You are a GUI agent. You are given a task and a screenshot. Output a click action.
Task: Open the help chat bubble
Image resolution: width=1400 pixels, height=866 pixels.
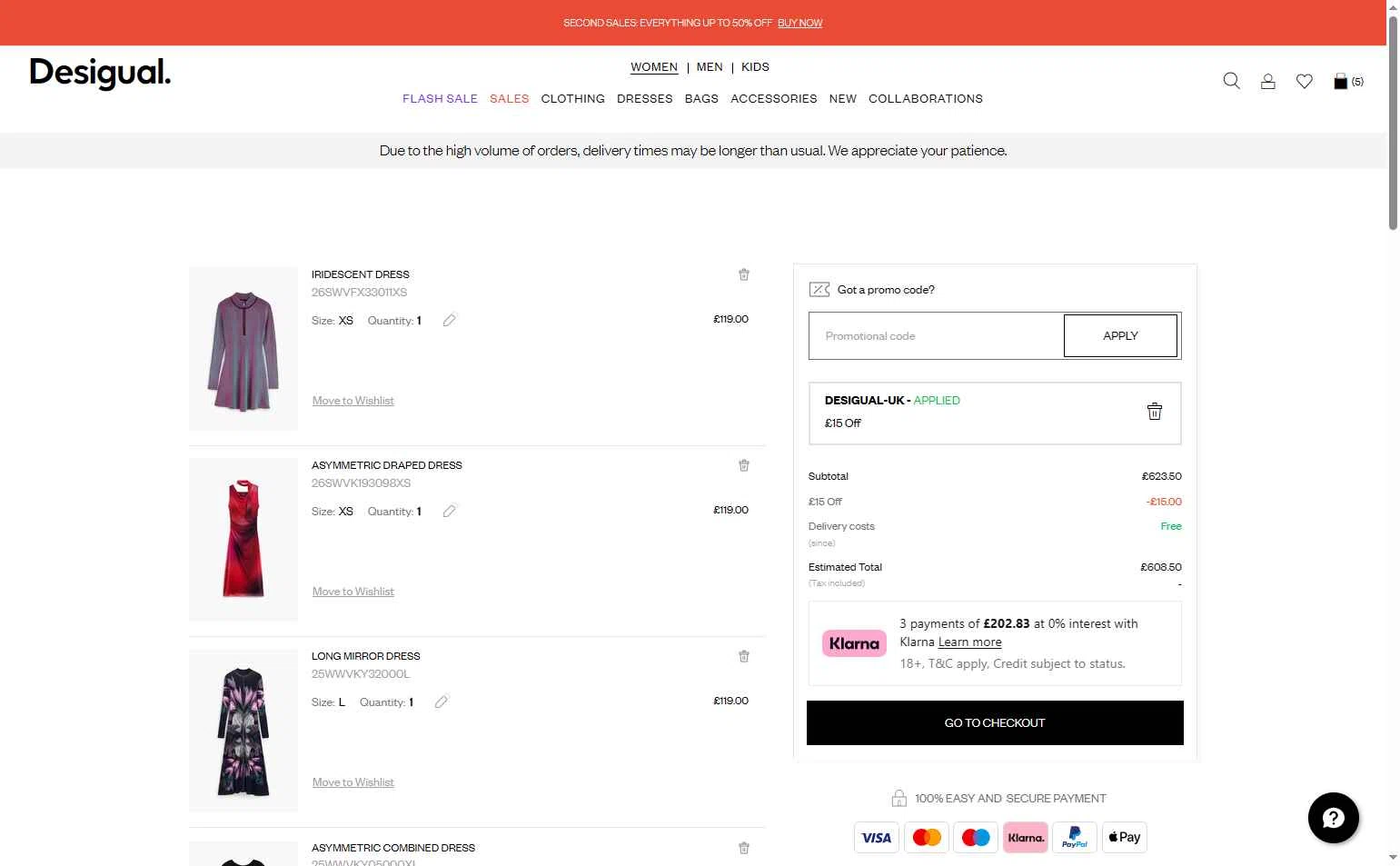pos(1333,818)
